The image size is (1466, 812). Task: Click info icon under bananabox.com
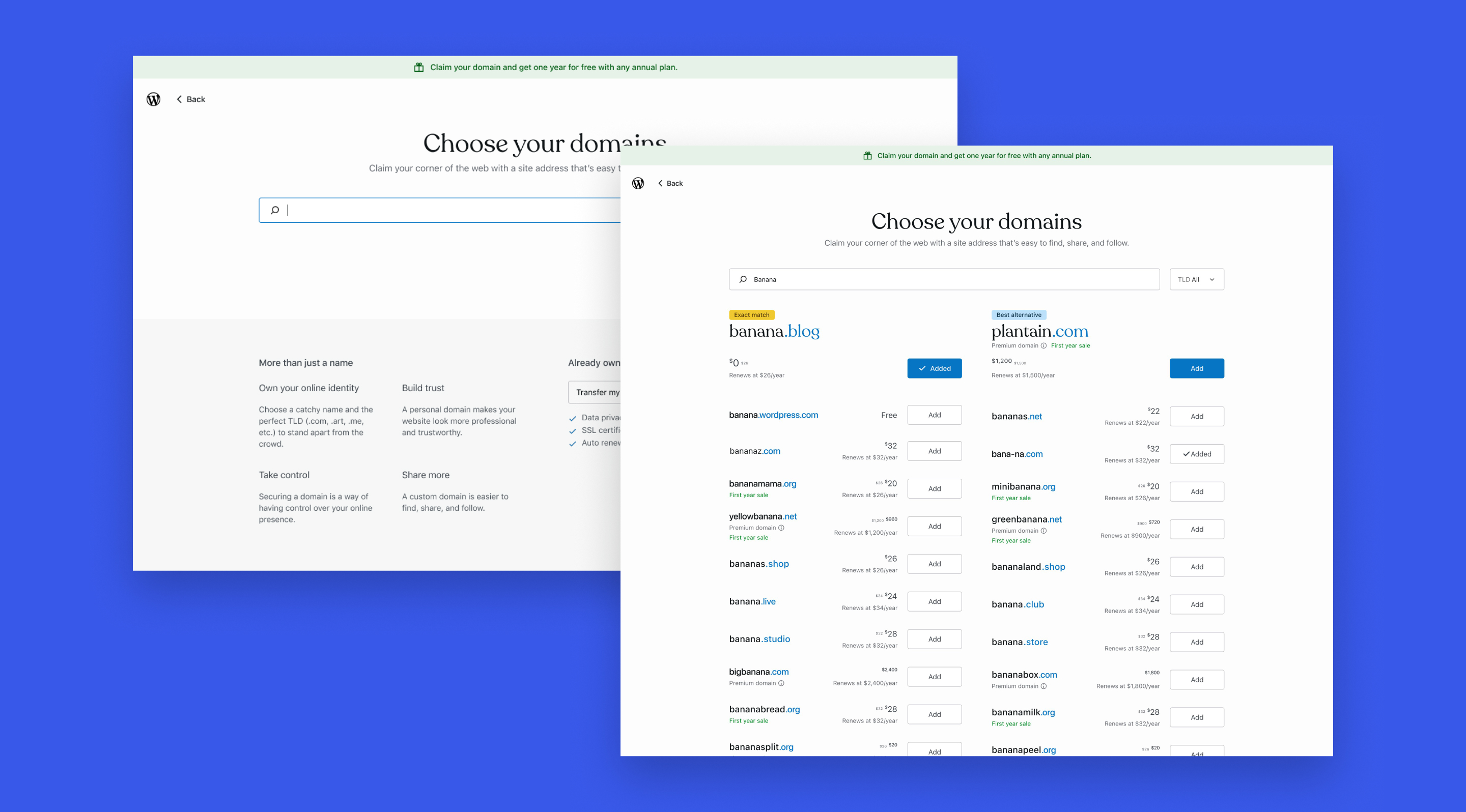(1043, 686)
